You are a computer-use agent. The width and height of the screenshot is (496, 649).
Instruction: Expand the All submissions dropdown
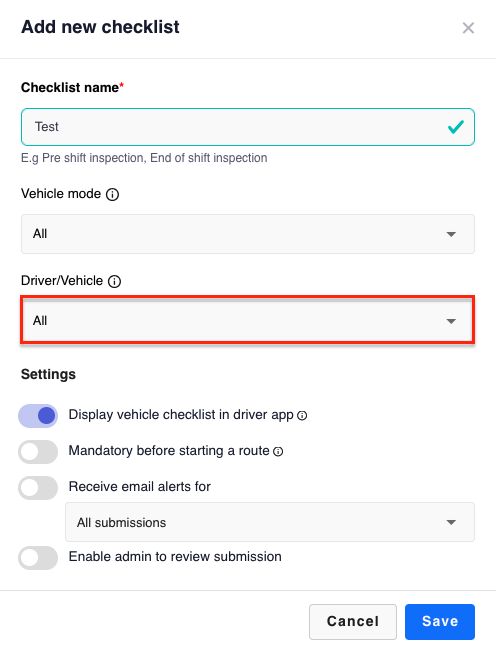coord(270,522)
